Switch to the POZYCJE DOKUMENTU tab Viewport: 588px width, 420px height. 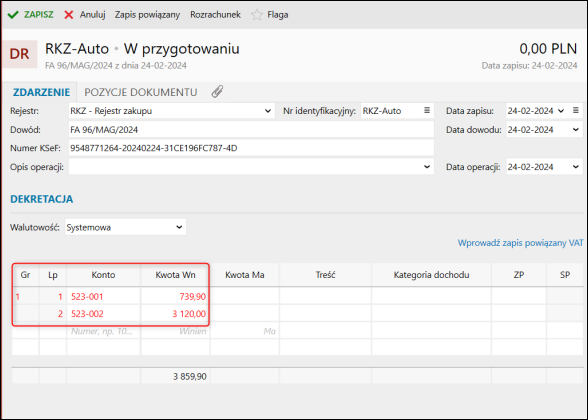click(x=141, y=92)
